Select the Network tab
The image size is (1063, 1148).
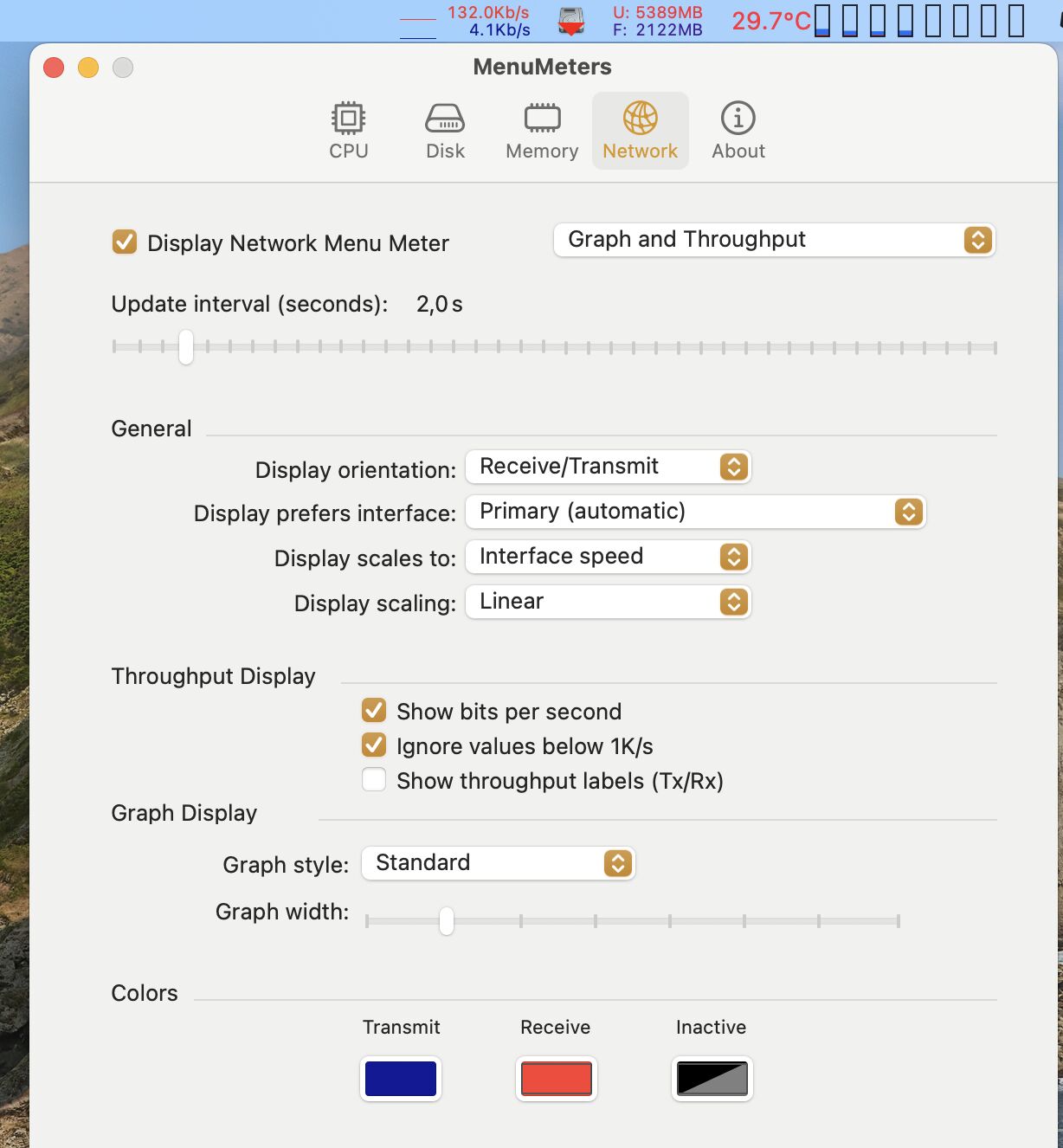pyautogui.click(x=640, y=131)
